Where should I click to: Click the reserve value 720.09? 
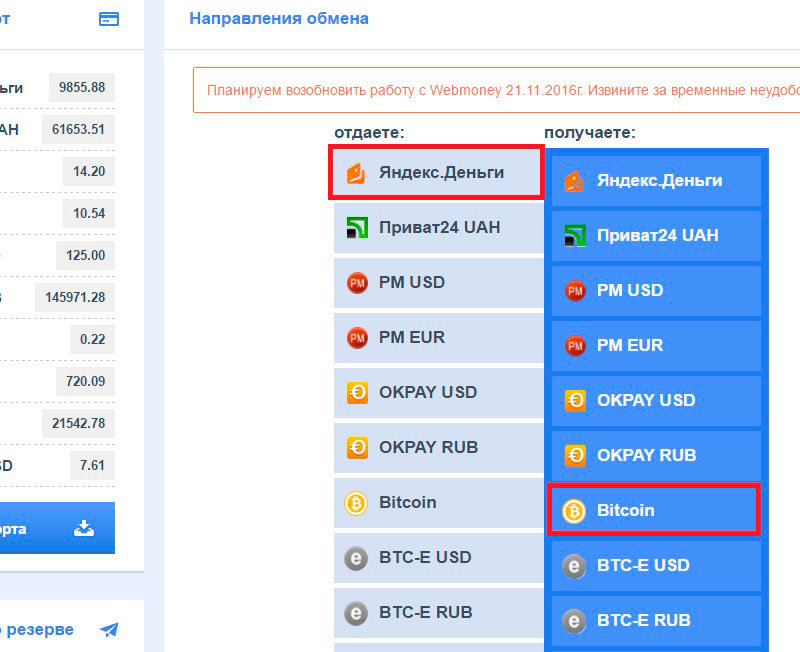pyautogui.click(x=86, y=381)
